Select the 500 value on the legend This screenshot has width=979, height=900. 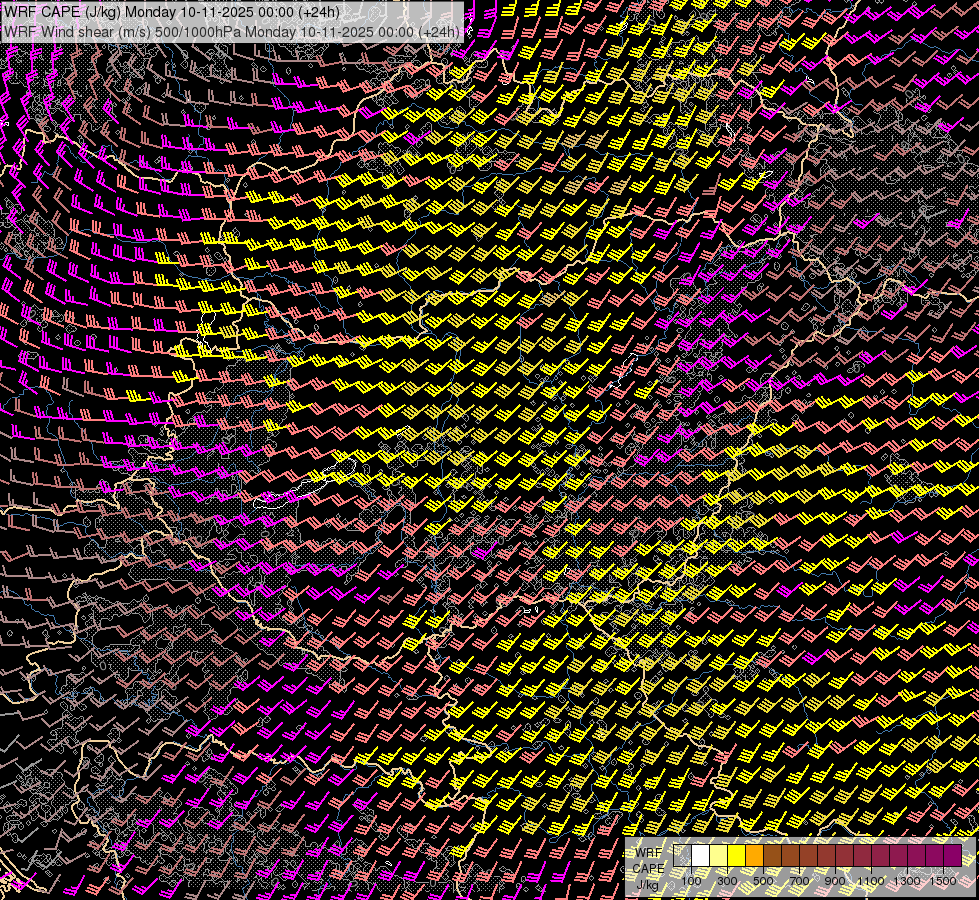(763, 881)
